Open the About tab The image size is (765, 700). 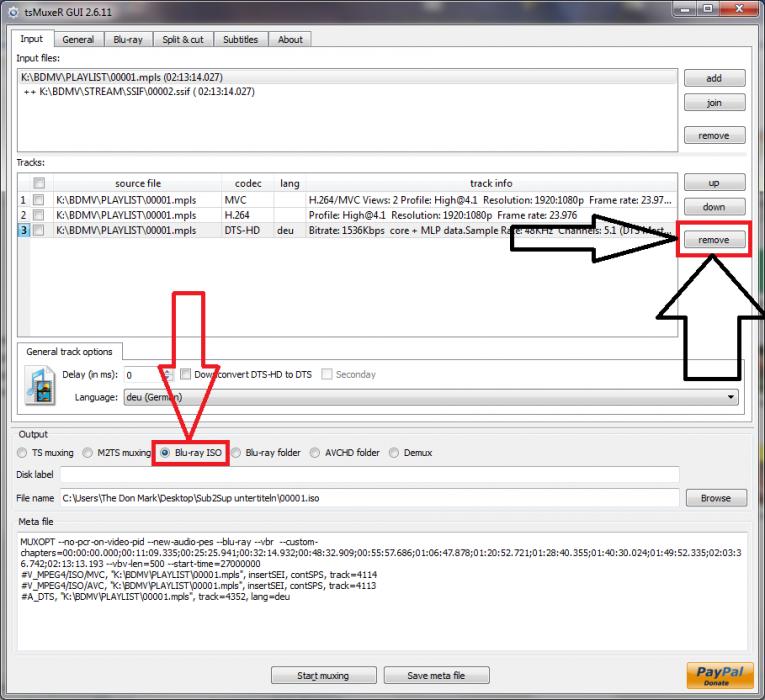tap(290, 40)
